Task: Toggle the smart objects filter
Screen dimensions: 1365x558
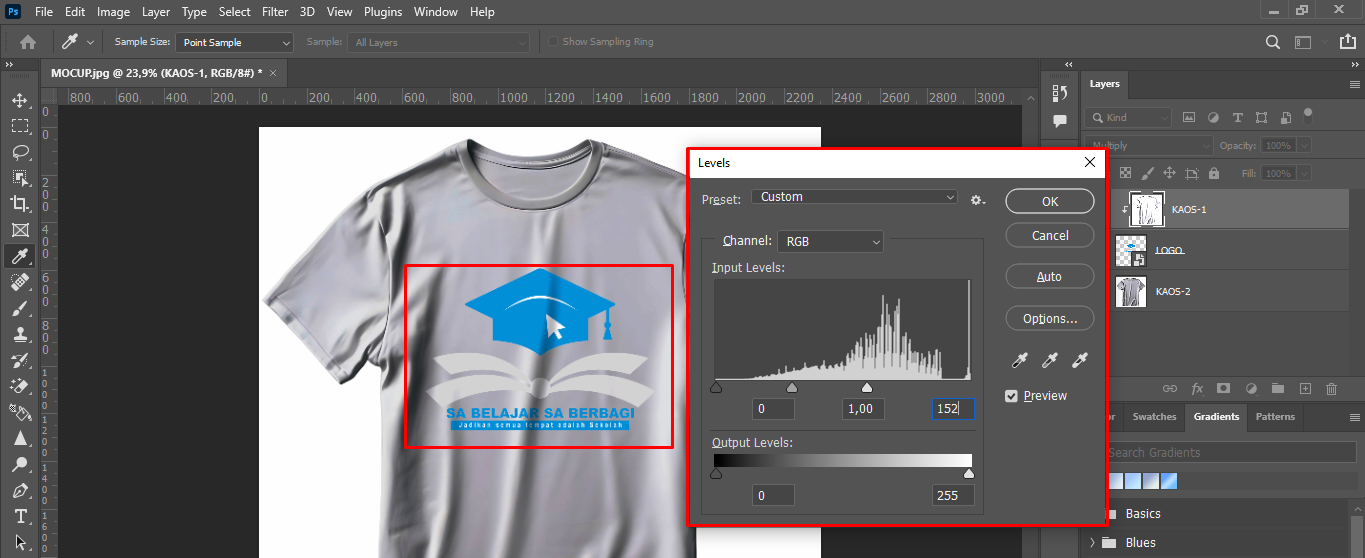Action: coord(1285,117)
